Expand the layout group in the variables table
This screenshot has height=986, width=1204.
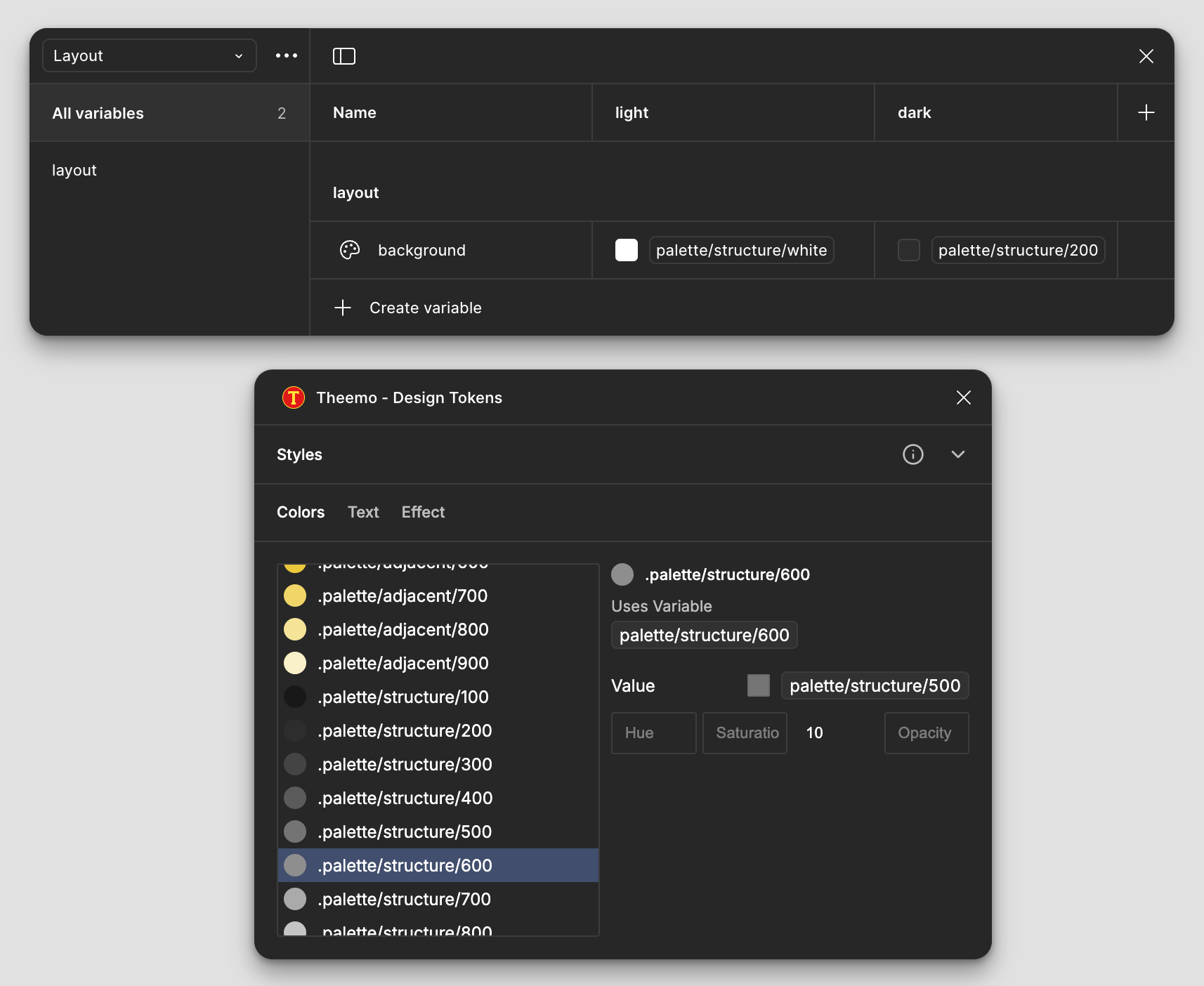(x=355, y=192)
